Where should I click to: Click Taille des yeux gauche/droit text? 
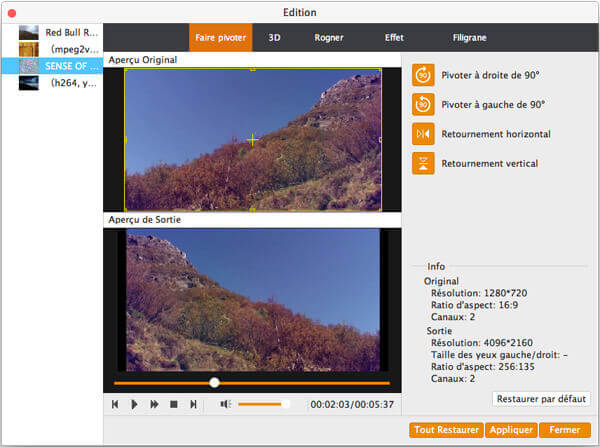pyautogui.click(x=499, y=355)
